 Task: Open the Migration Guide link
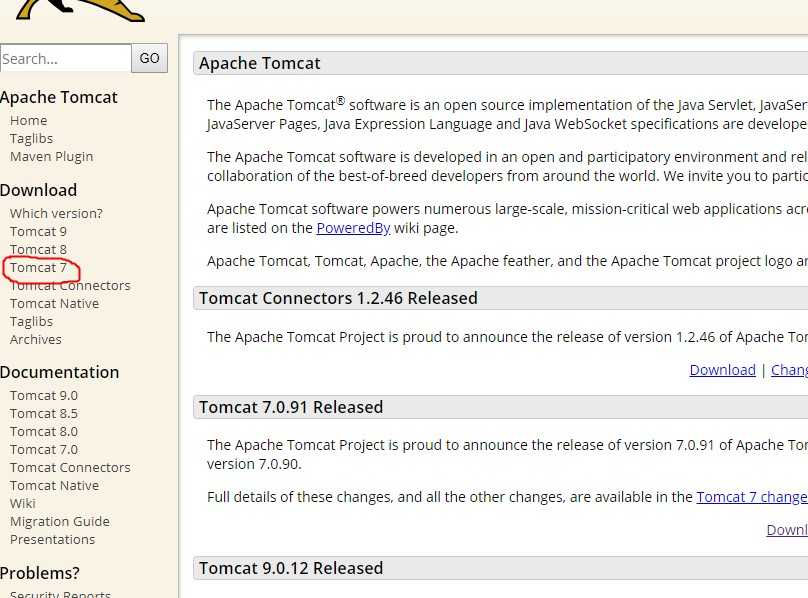60,522
